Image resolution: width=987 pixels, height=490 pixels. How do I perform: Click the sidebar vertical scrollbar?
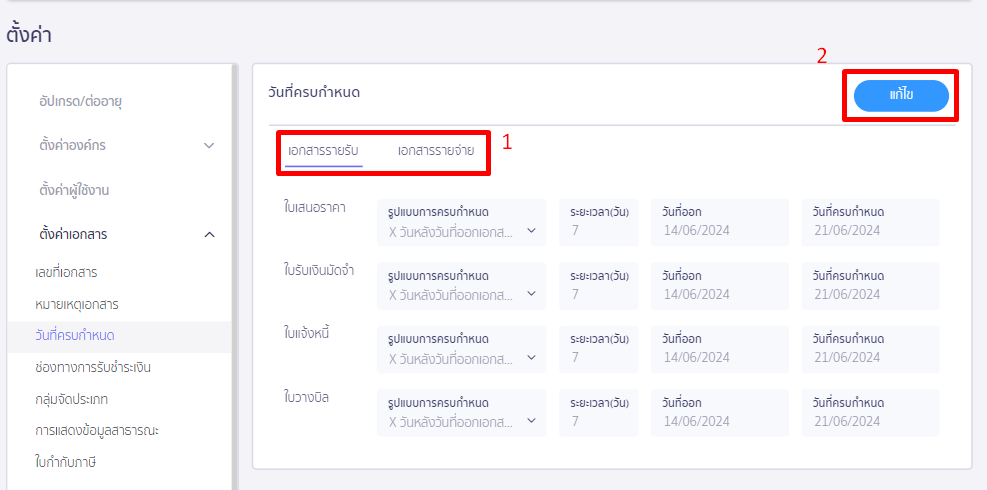coord(235,277)
